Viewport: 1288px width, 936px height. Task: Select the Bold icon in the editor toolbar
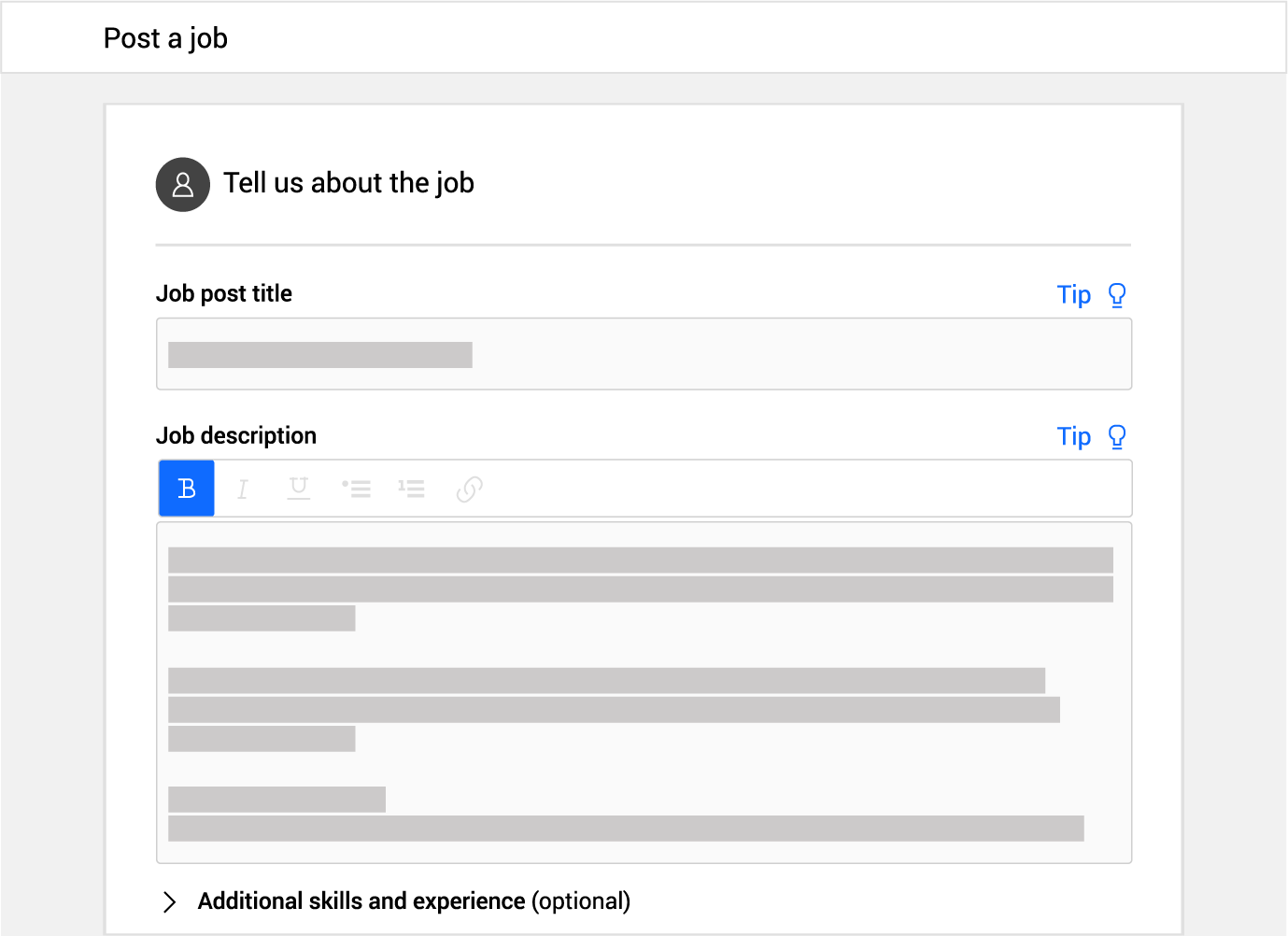pyautogui.click(x=186, y=488)
